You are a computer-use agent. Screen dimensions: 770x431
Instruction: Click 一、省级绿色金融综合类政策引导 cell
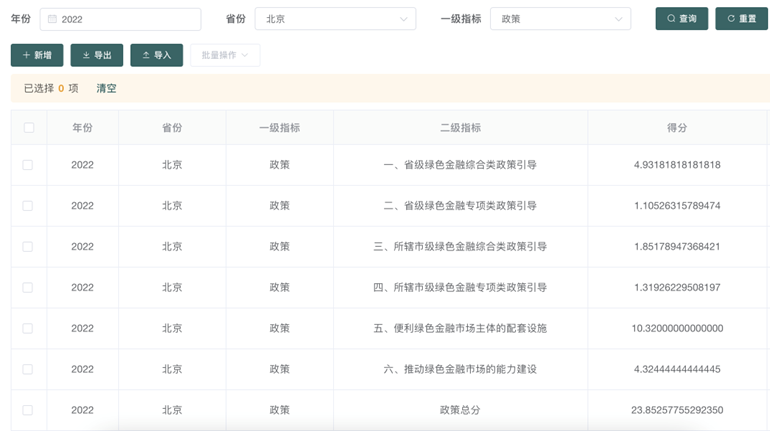(460, 165)
